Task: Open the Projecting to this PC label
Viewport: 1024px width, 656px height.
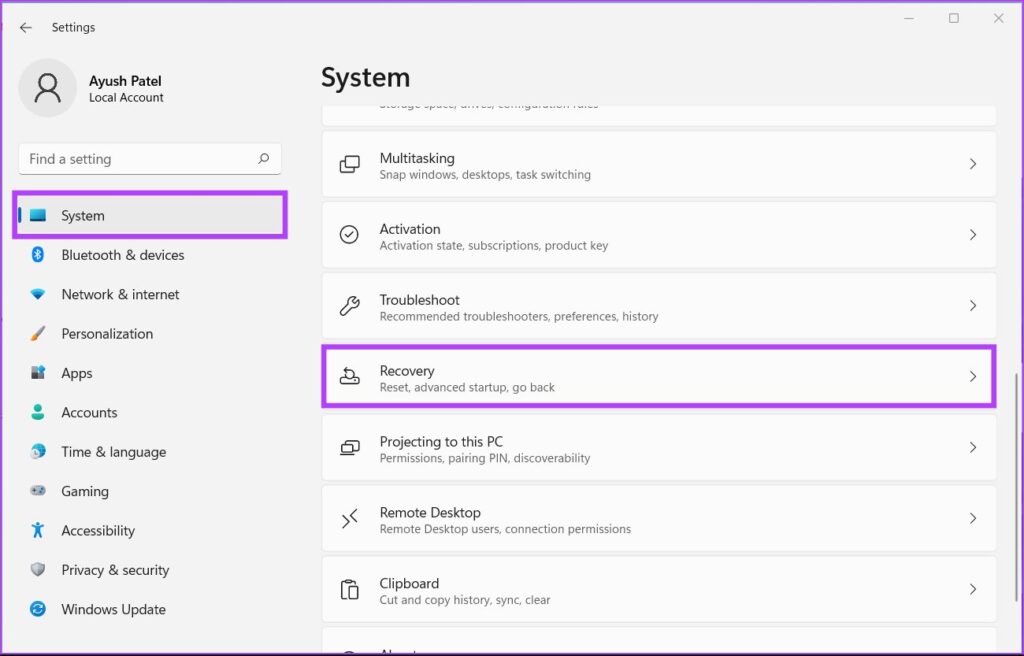Action: coord(441,442)
